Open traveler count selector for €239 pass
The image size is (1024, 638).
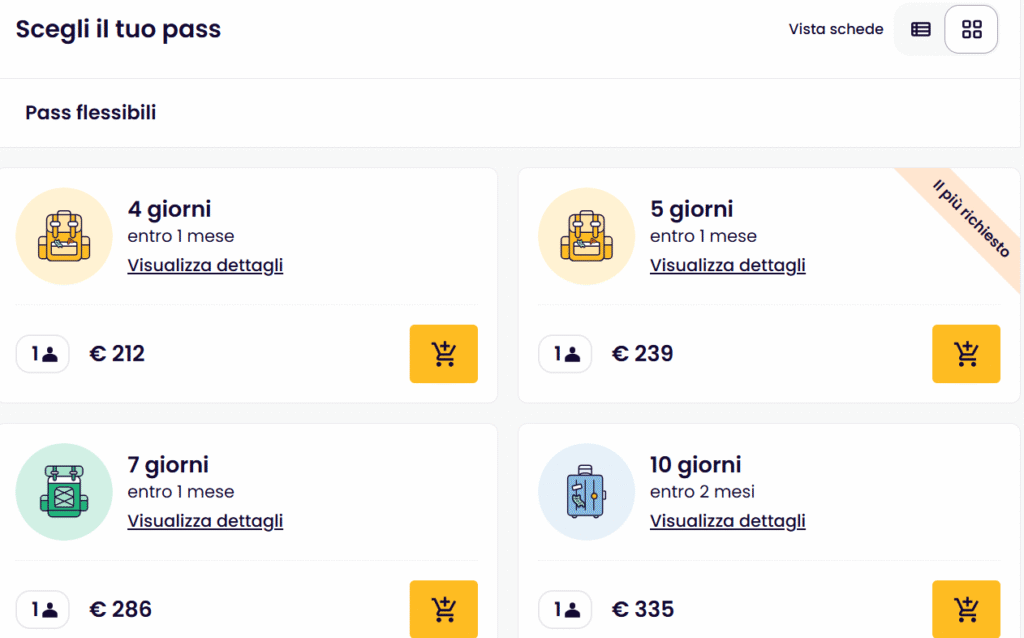[565, 354]
